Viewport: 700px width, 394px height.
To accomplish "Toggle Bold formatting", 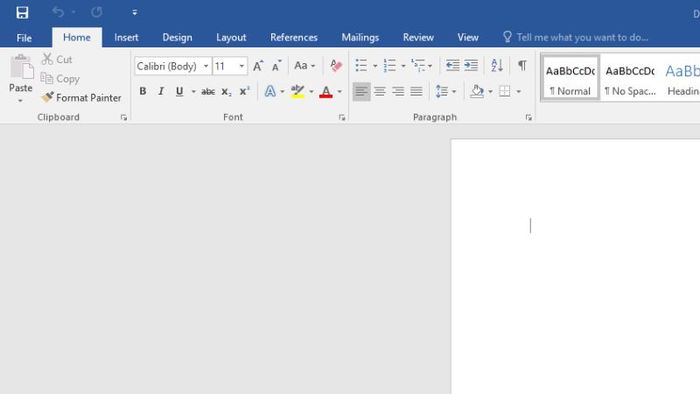I will point(142,91).
